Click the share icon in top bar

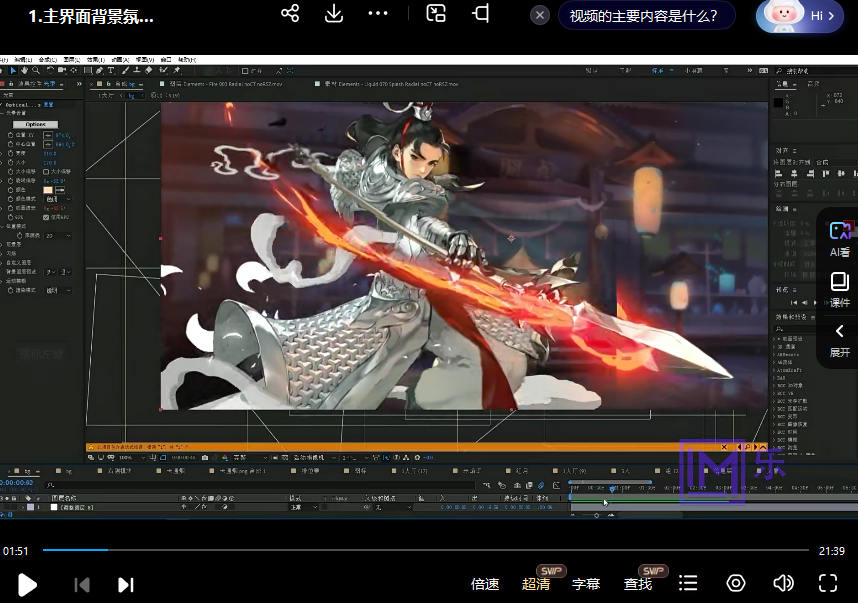(290, 14)
